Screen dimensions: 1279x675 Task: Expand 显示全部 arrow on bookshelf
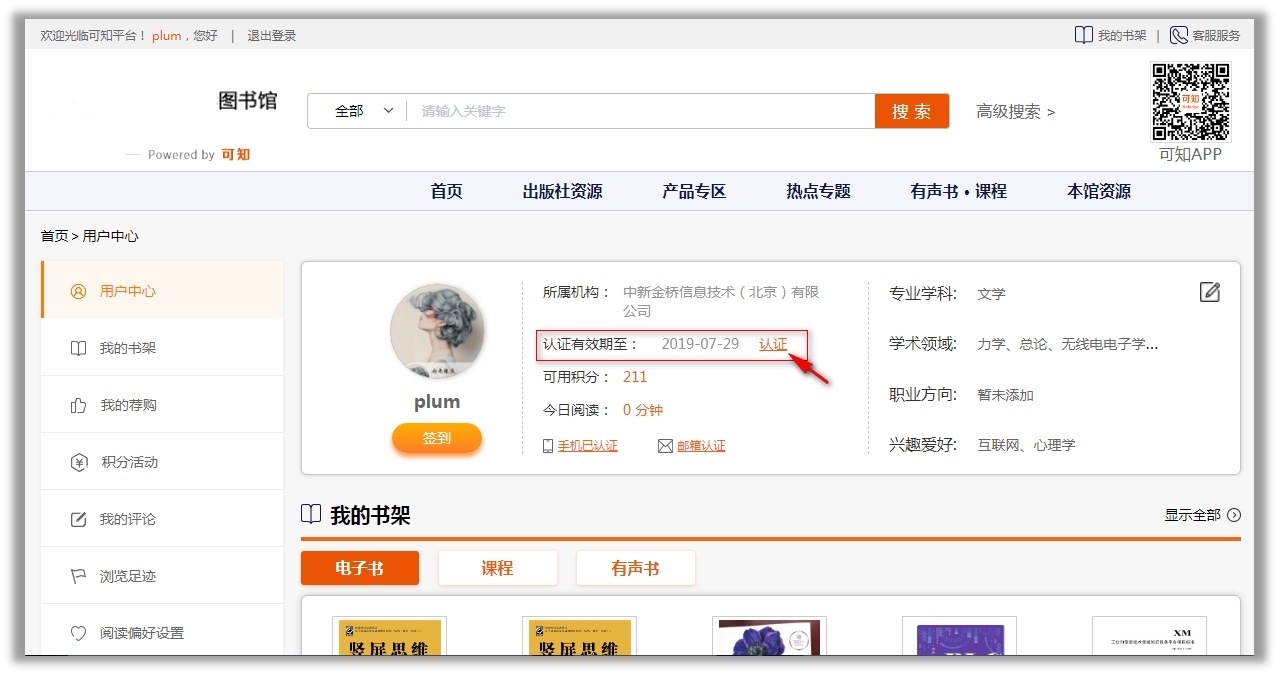point(1234,515)
